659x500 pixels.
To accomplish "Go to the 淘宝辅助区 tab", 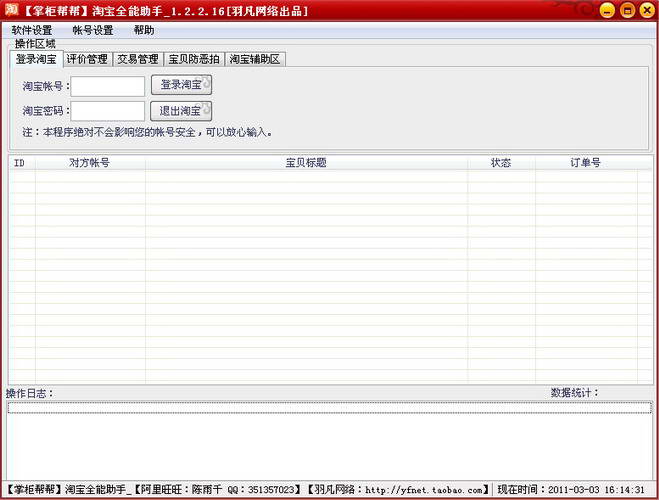I will (x=255, y=59).
